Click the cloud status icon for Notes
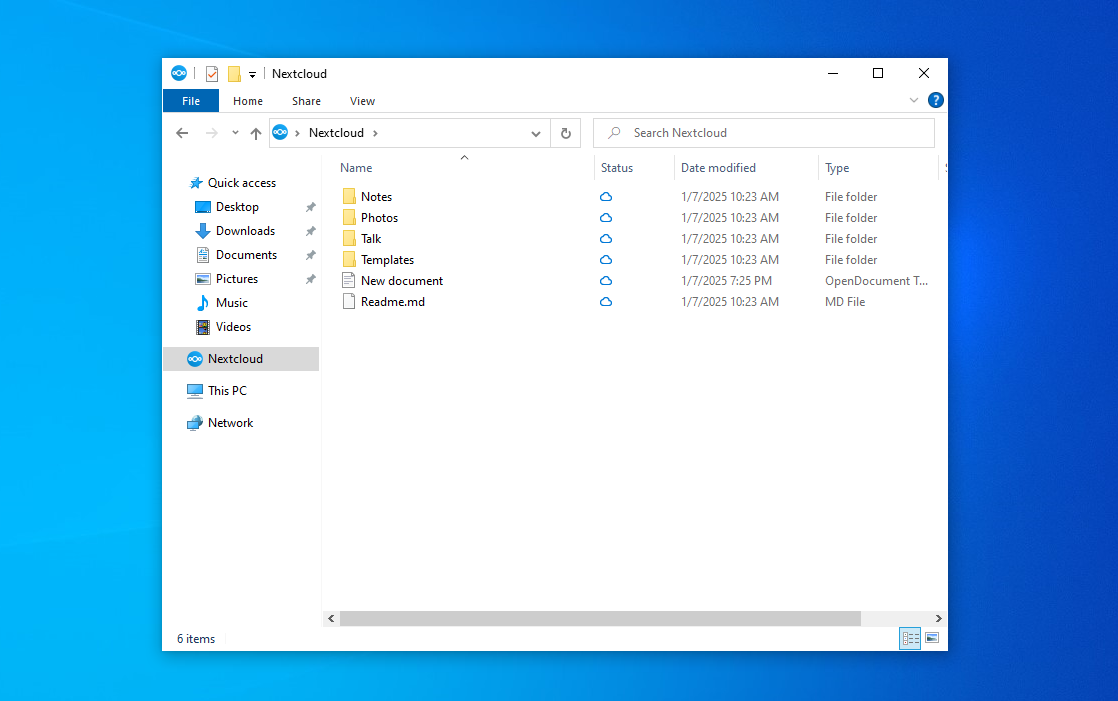The image size is (1118, 701). pos(606,197)
